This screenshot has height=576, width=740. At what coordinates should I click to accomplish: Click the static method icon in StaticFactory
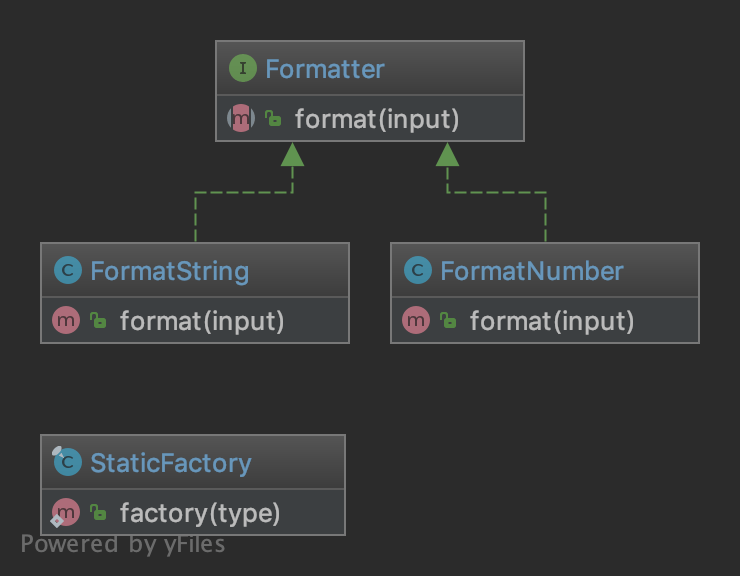67,513
